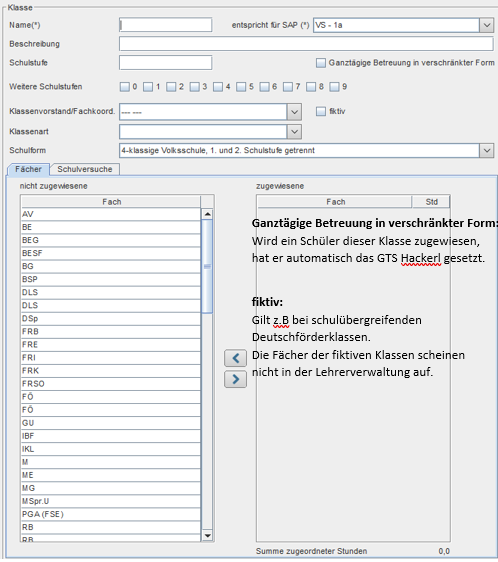The height and width of the screenshot is (562, 498).
Task: Toggle the fiktiv checkbox
Action: click(321, 111)
